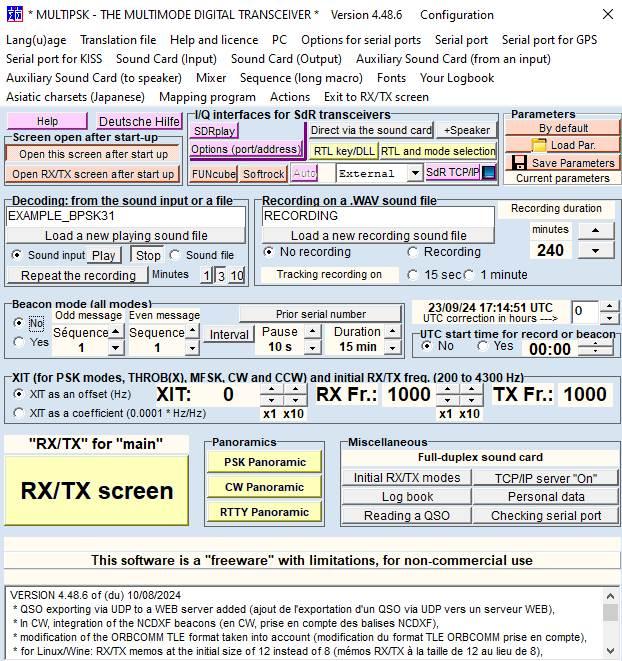Viewport: 622px width, 661px height.
Task: Increase the Odd message sequence number
Action: [x=116, y=331]
